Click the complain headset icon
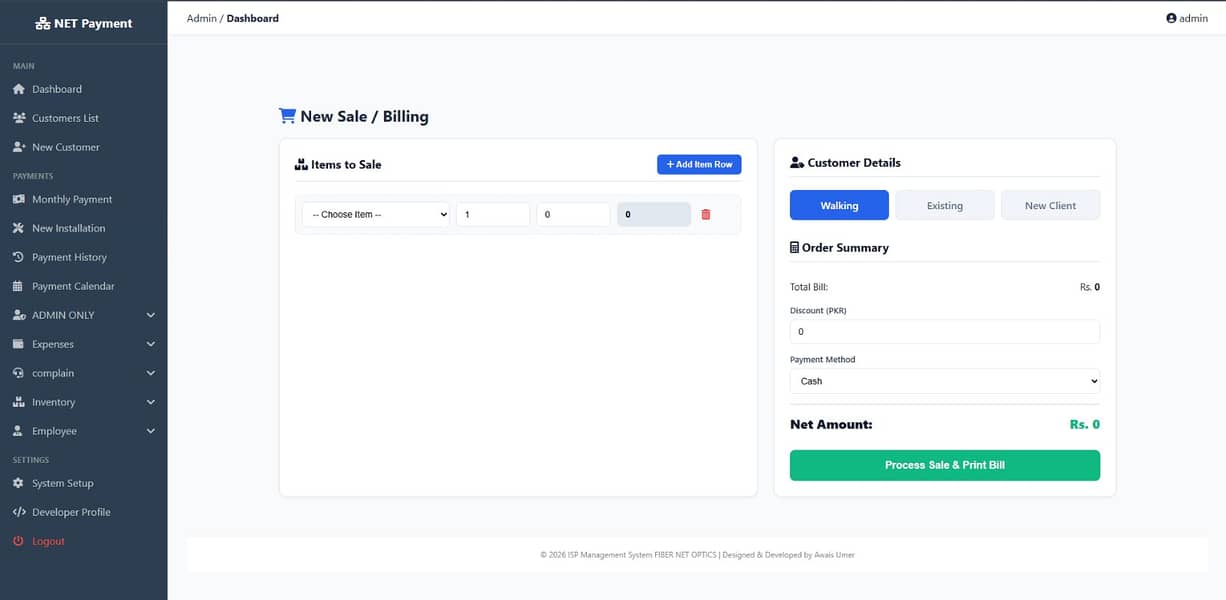The height and width of the screenshot is (600, 1226). tap(19, 373)
